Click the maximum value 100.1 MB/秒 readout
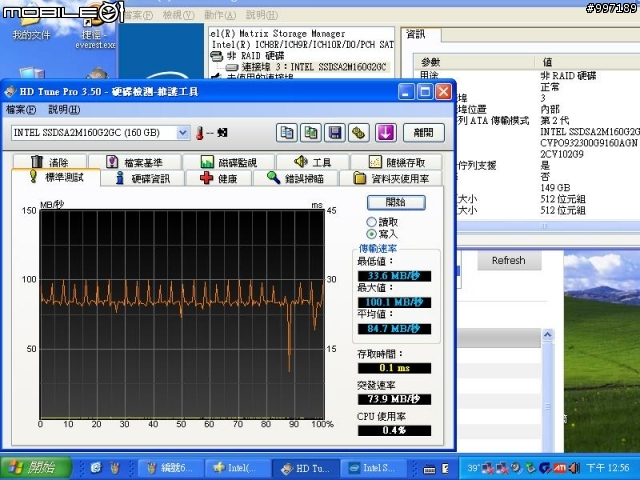Screen dimensions: 640x480 (x=394, y=302)
